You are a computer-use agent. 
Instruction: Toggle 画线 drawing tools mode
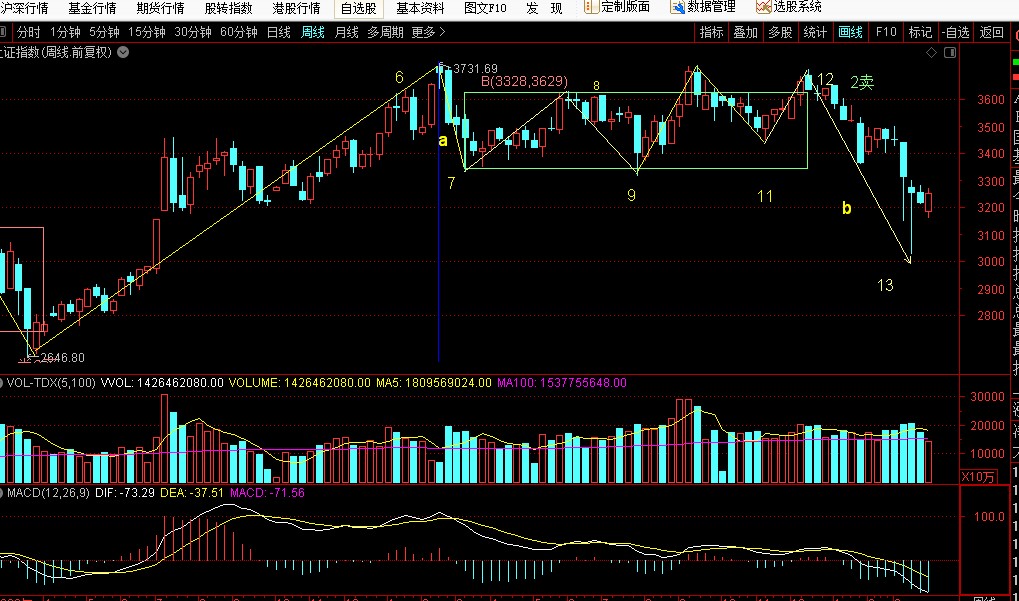click(x=850, y=32)
